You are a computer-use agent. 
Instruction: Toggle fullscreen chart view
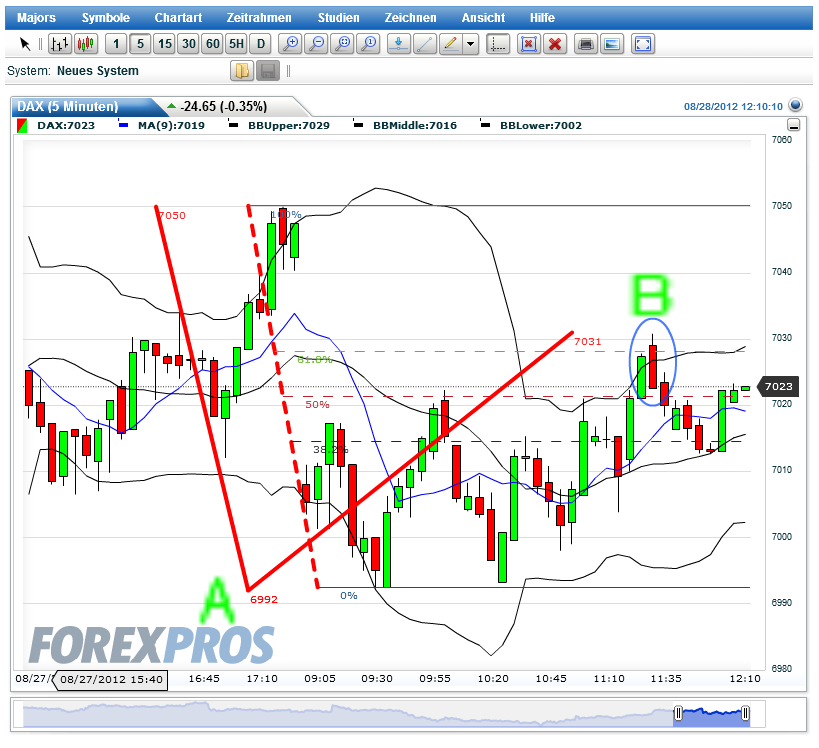[644, 44]
